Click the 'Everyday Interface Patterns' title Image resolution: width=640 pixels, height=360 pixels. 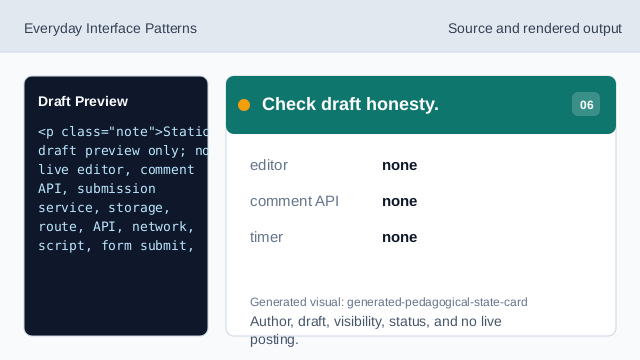click(110, 29)
